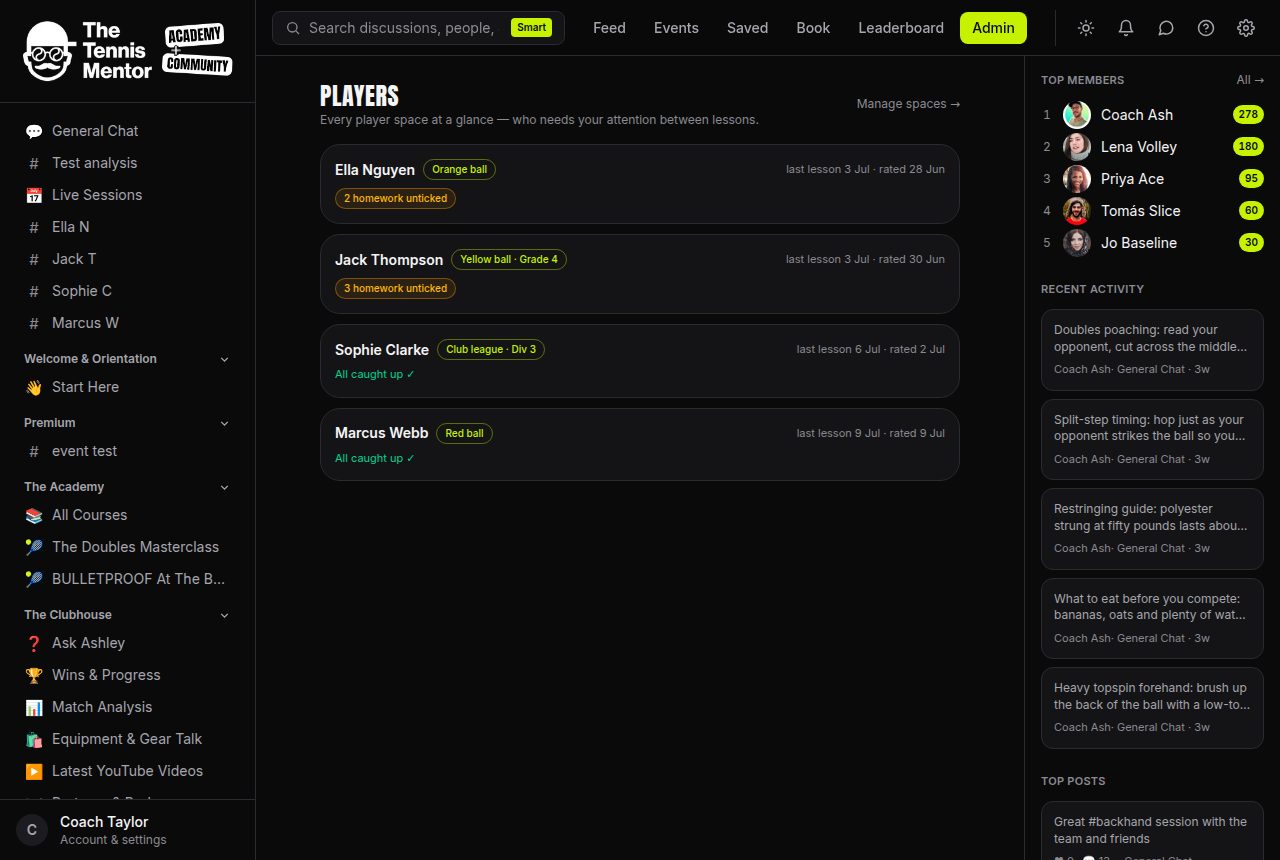Image resolution: width=1280 pixels, height=860 pixels.
Task: Click the Wins & Progress trophy icon
Action: pyautogui.click(x=34, y=675)
